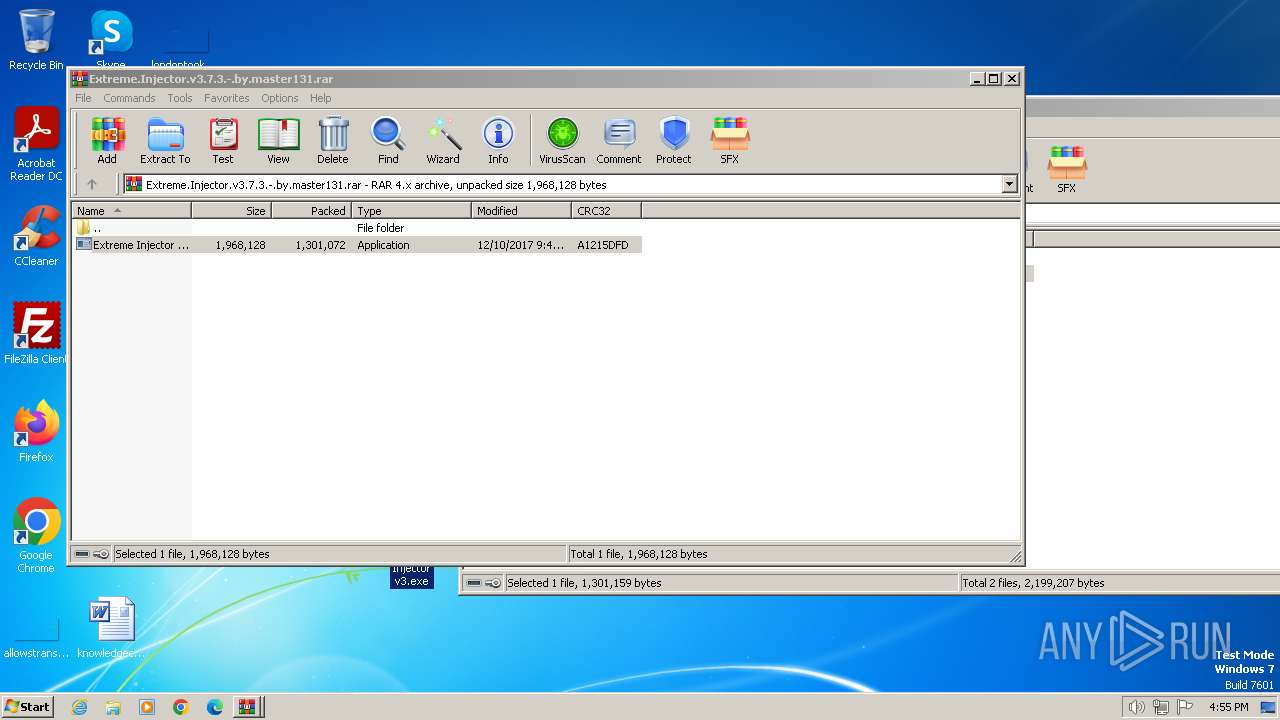This screenshot has width=1280, height=720.
Task: Open the Comment tool
Action: coord(619,141)
